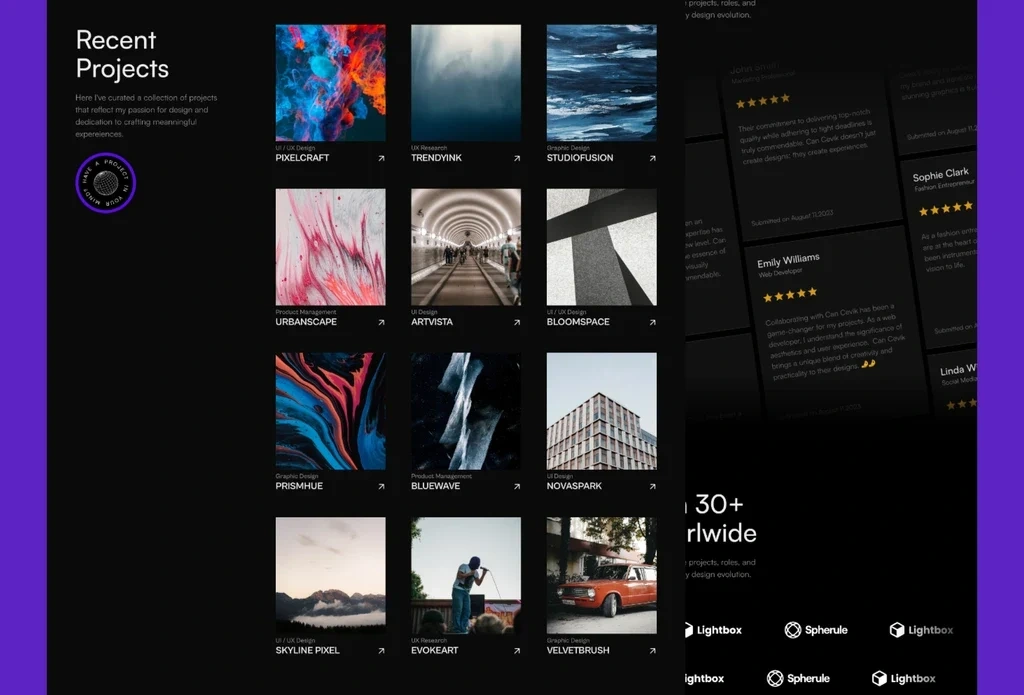This screenshot has height=695, width=1024.
Task: Click the STUDIOFUSION project title
Action: pos(580,158)
